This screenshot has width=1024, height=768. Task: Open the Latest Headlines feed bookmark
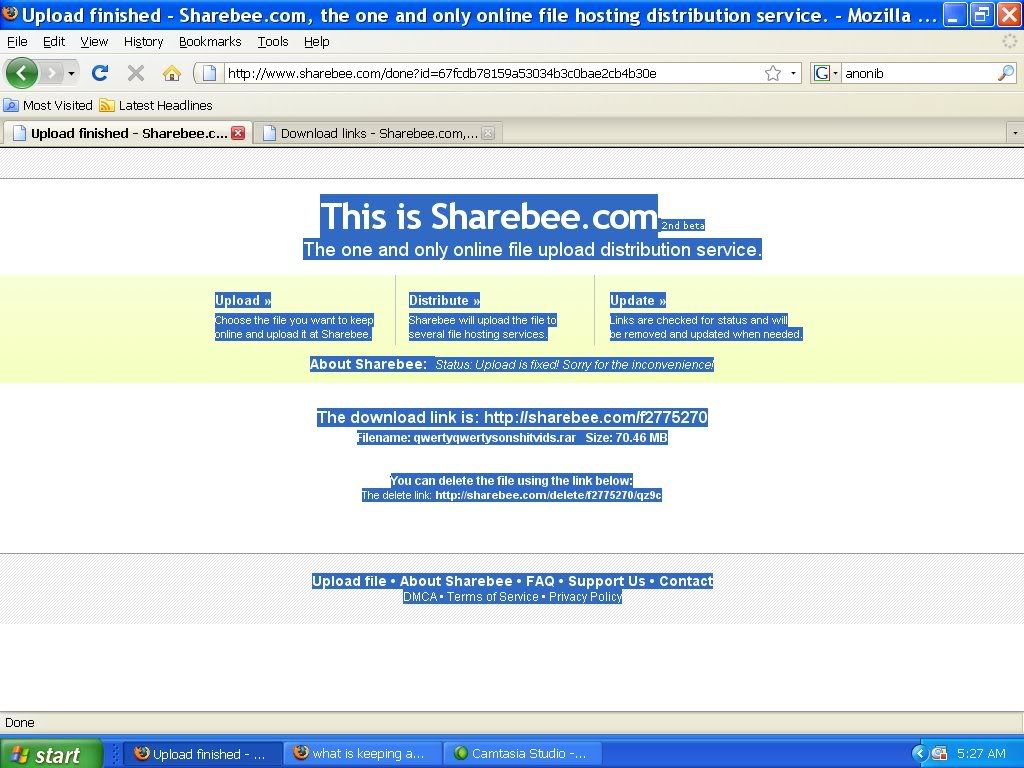click(x=156, y=105)
